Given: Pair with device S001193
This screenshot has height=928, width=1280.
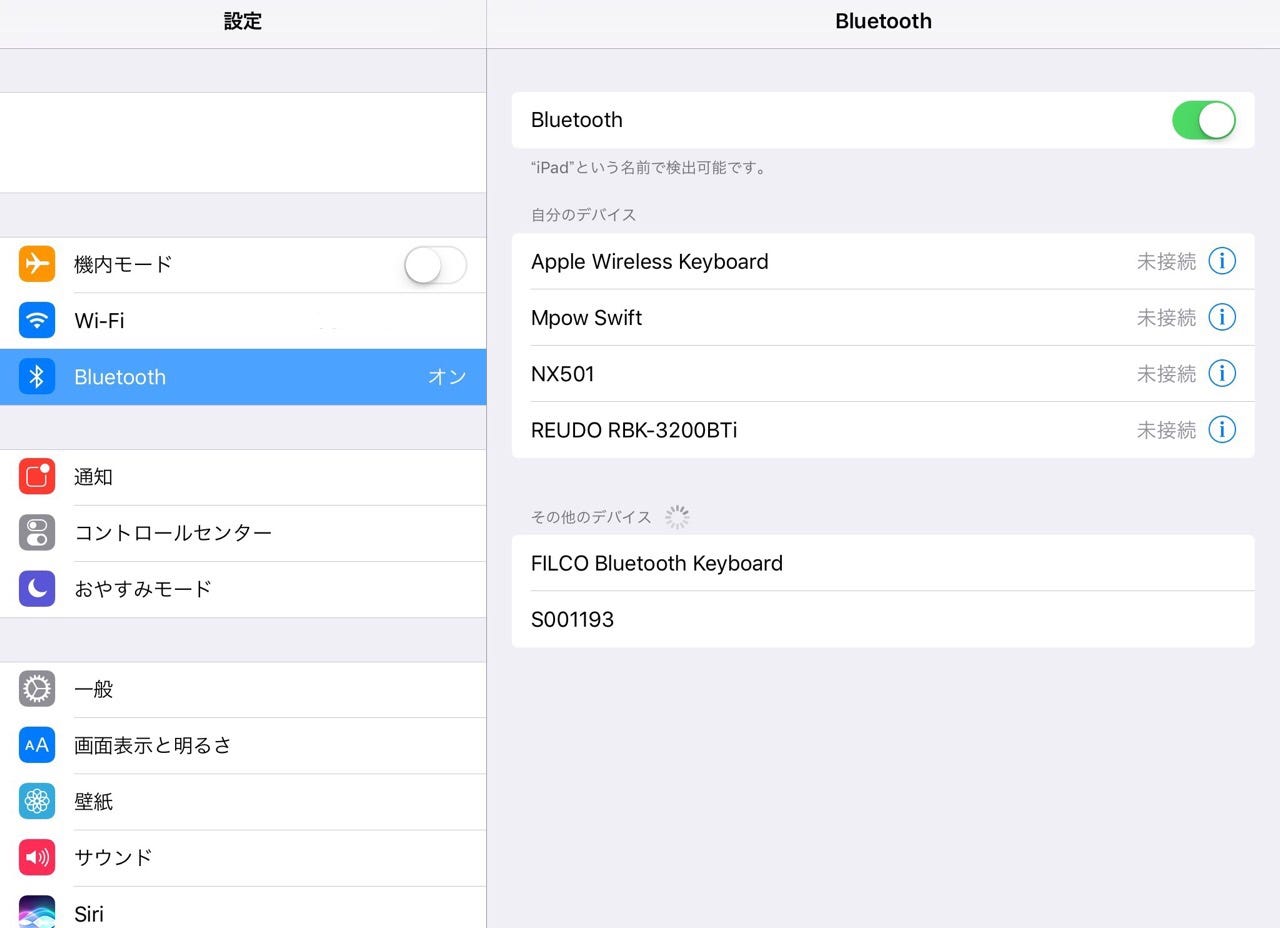Looking at the screenshot, I should click(883, 619).
